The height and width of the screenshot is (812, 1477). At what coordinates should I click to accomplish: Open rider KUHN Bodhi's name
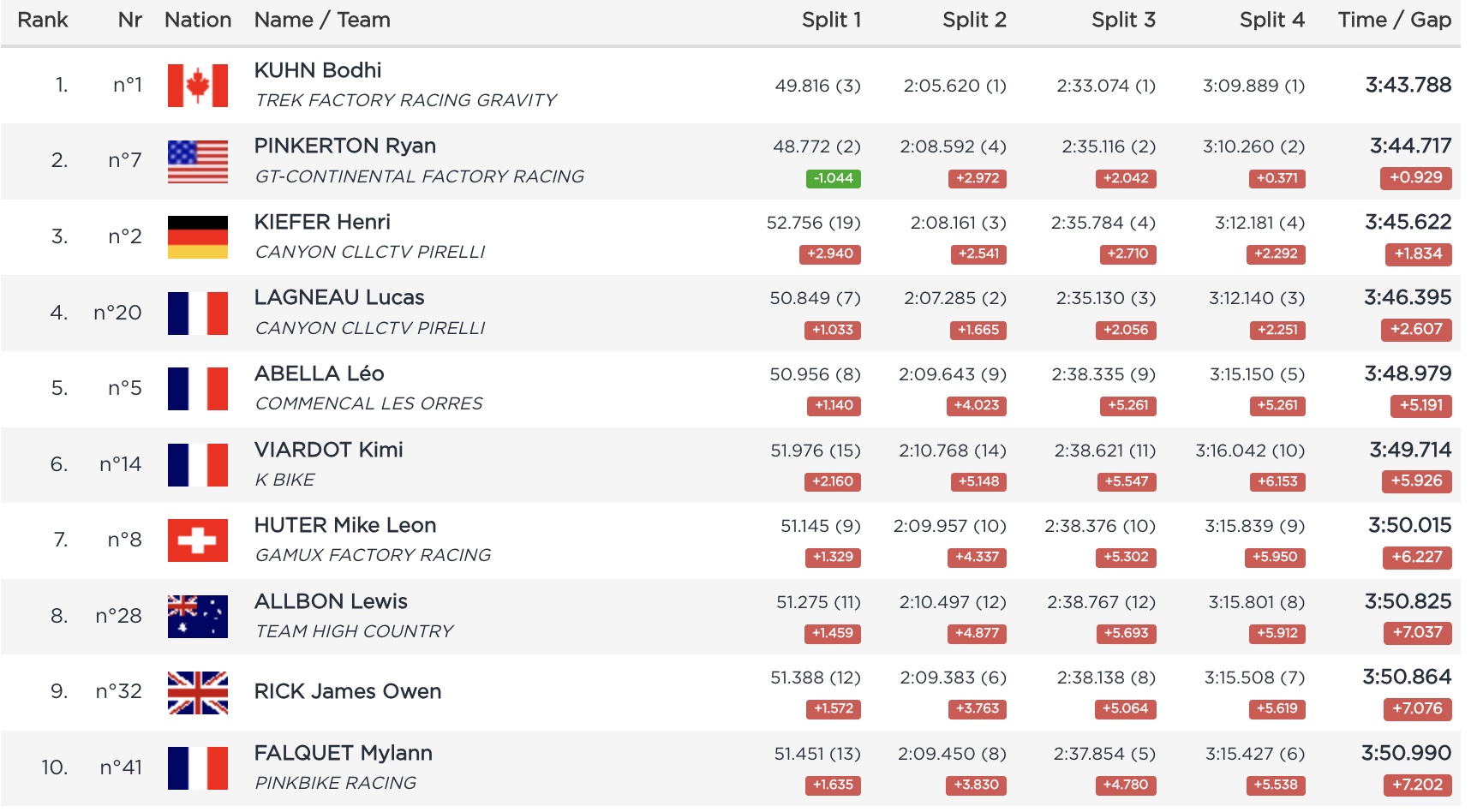[x=318, y=70]
